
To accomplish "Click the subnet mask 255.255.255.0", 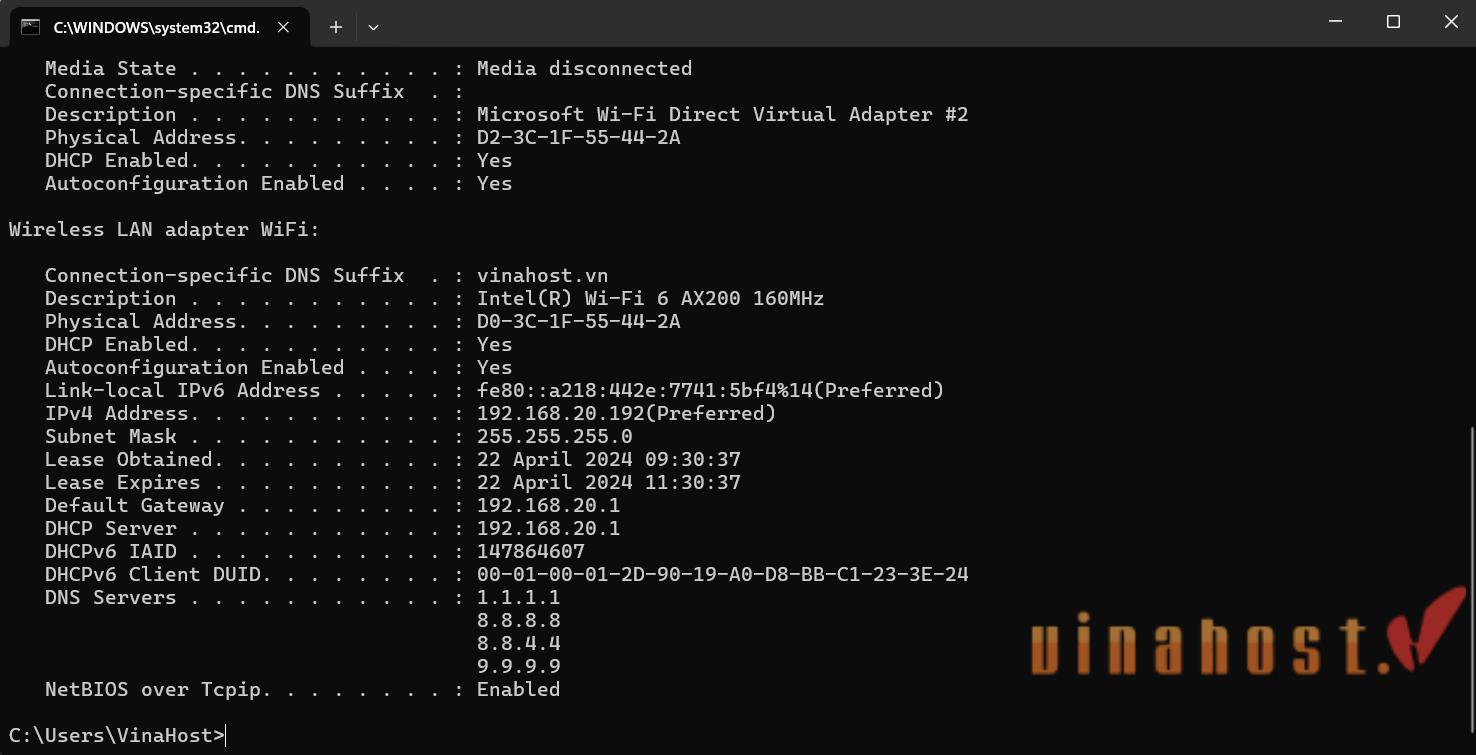I will 554,436.
